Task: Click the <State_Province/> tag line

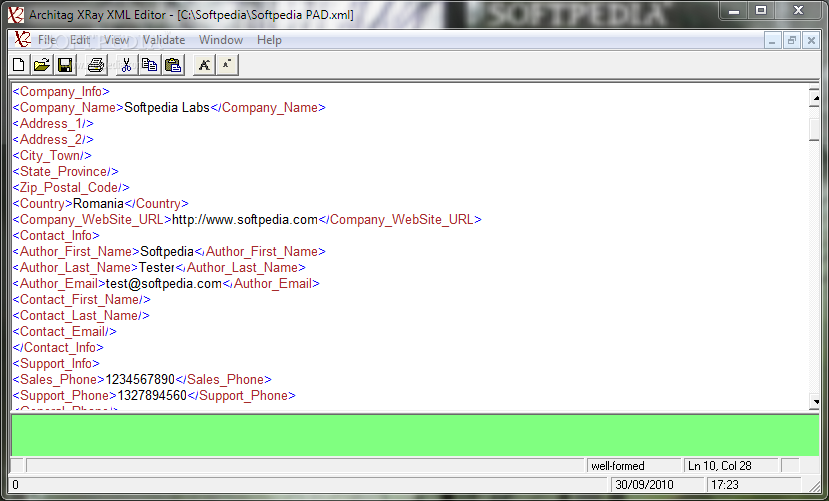Action: point(66,171)
